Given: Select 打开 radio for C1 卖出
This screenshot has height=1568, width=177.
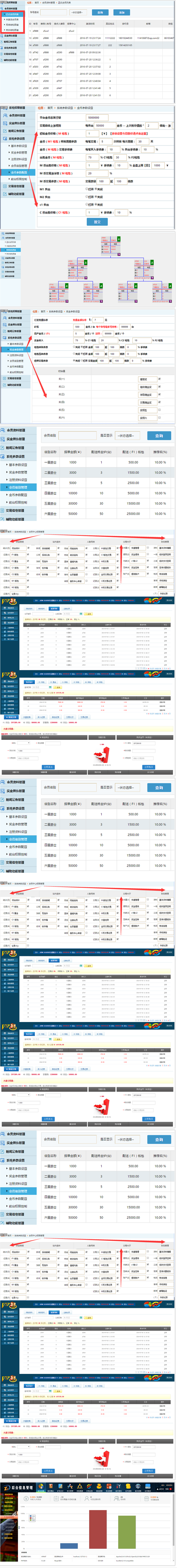Looking at the screenshot, I should (88, 205).
